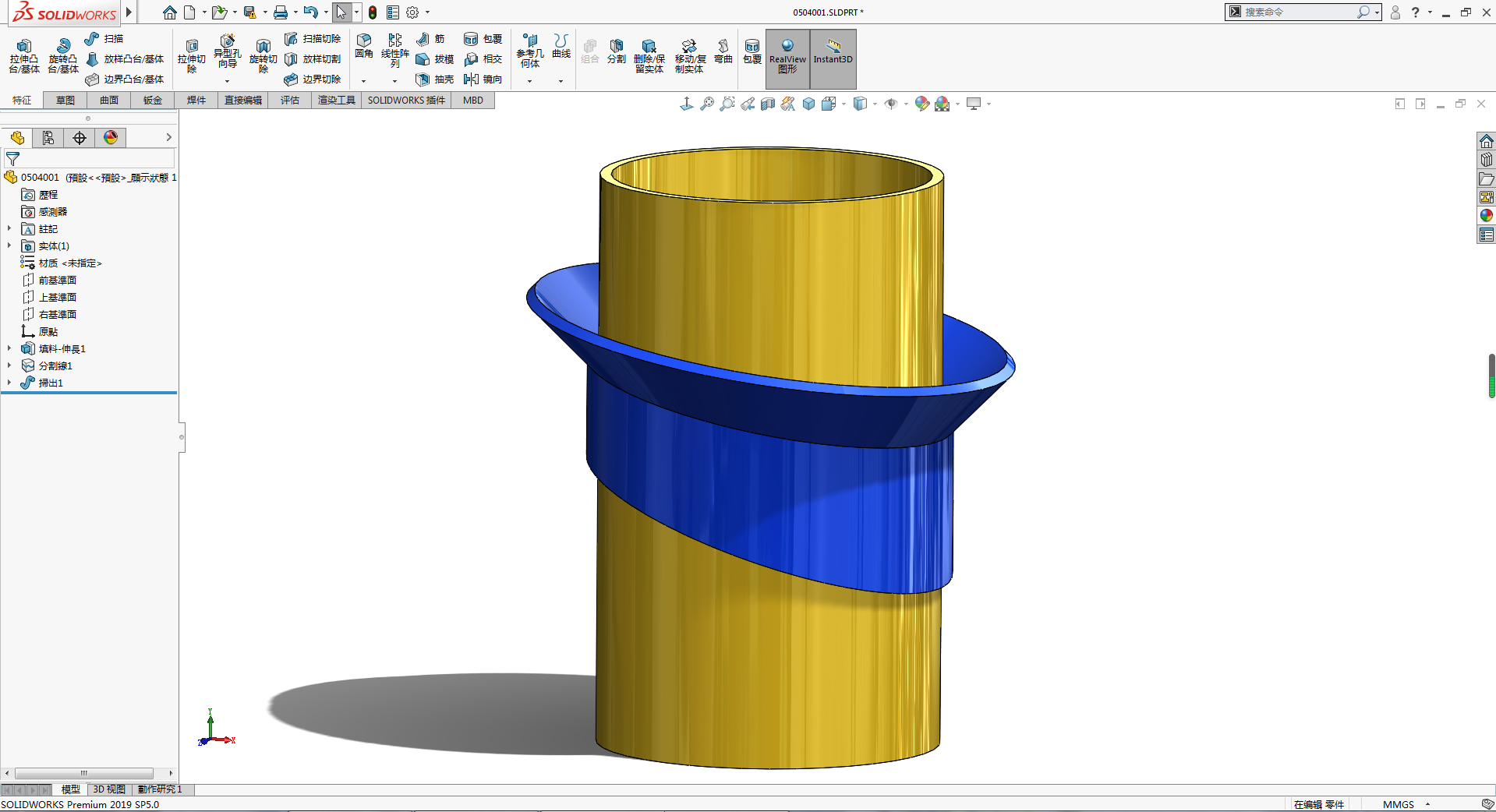Select the Swept Boss (扫描) tool
The height and width of the screenshot is (812, 1496).
click(x=104, y=38)
